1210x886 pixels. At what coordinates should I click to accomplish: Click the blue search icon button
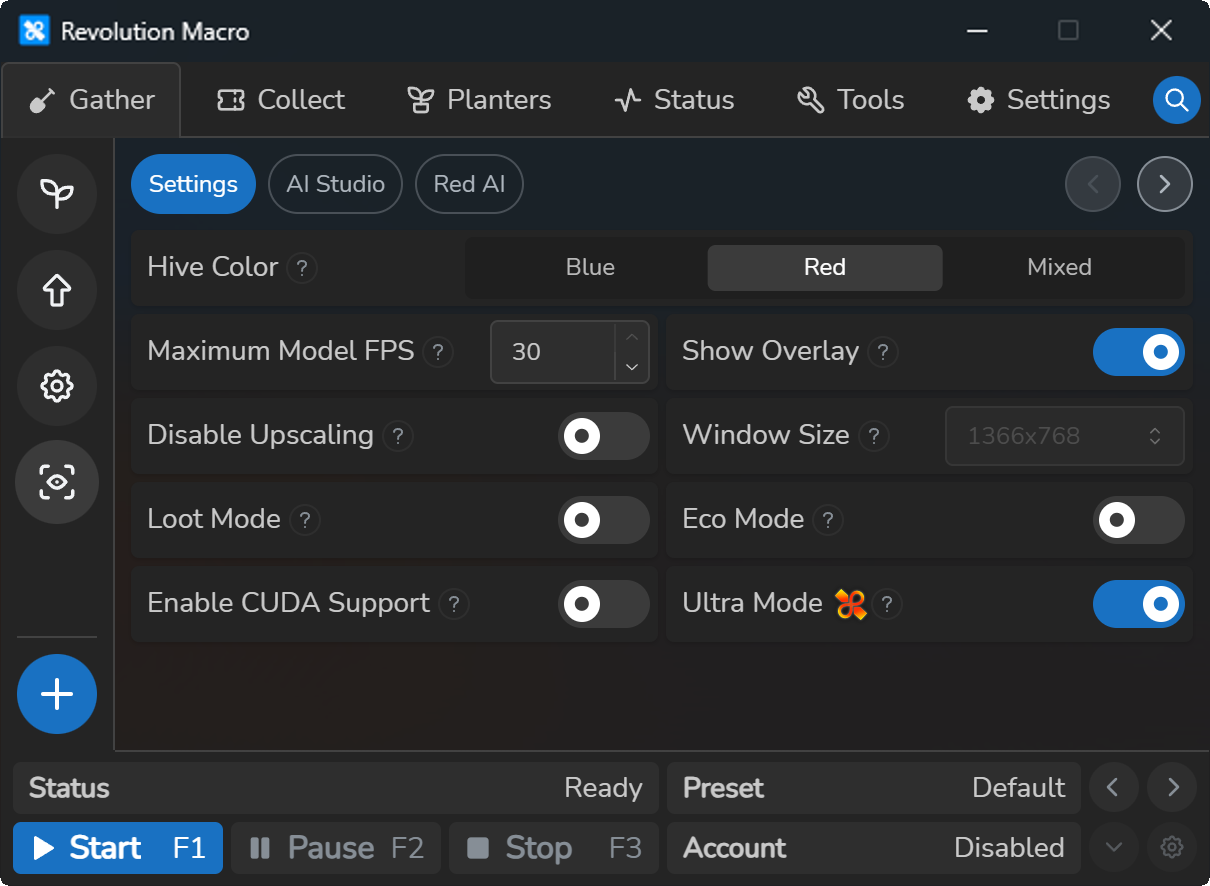[1176, 100]
